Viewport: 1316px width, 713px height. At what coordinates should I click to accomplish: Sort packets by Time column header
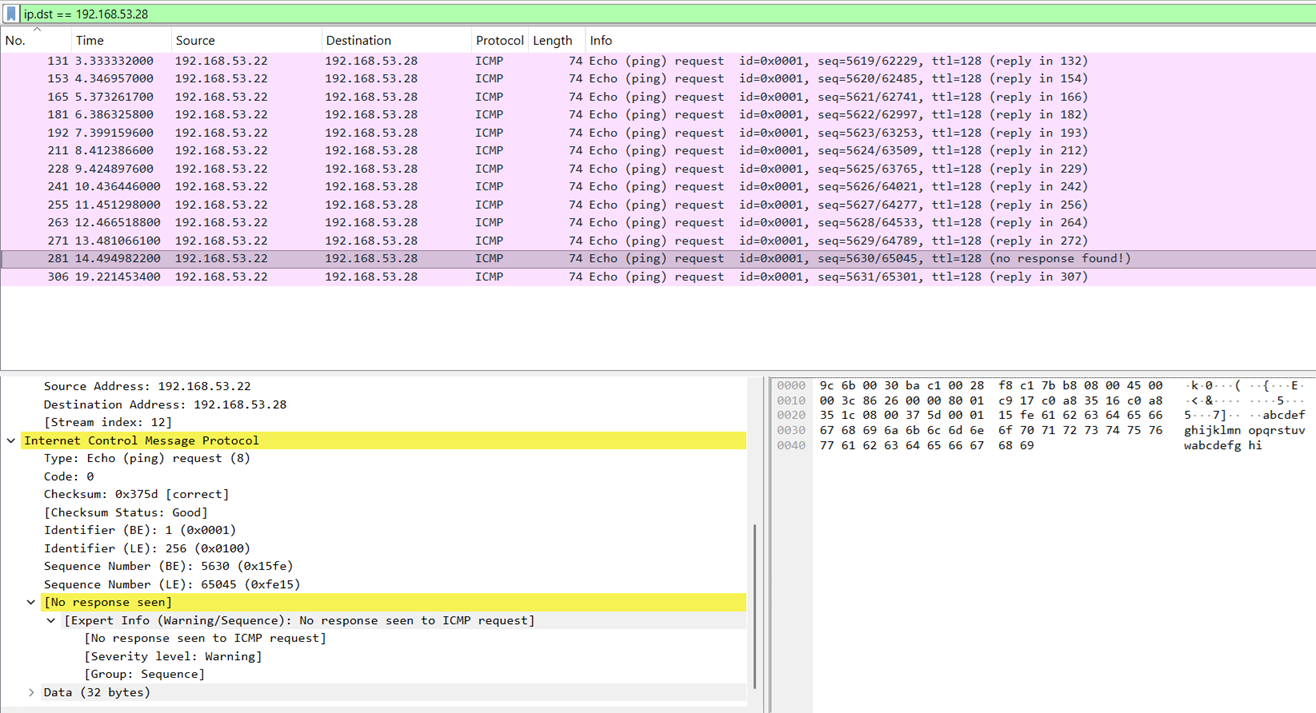121,40
